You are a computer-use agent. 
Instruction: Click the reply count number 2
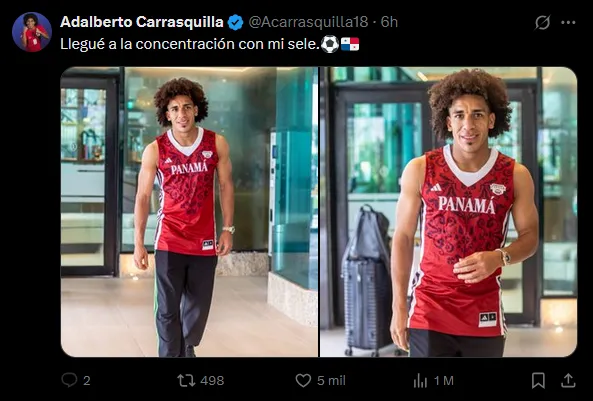coord(87,381)
